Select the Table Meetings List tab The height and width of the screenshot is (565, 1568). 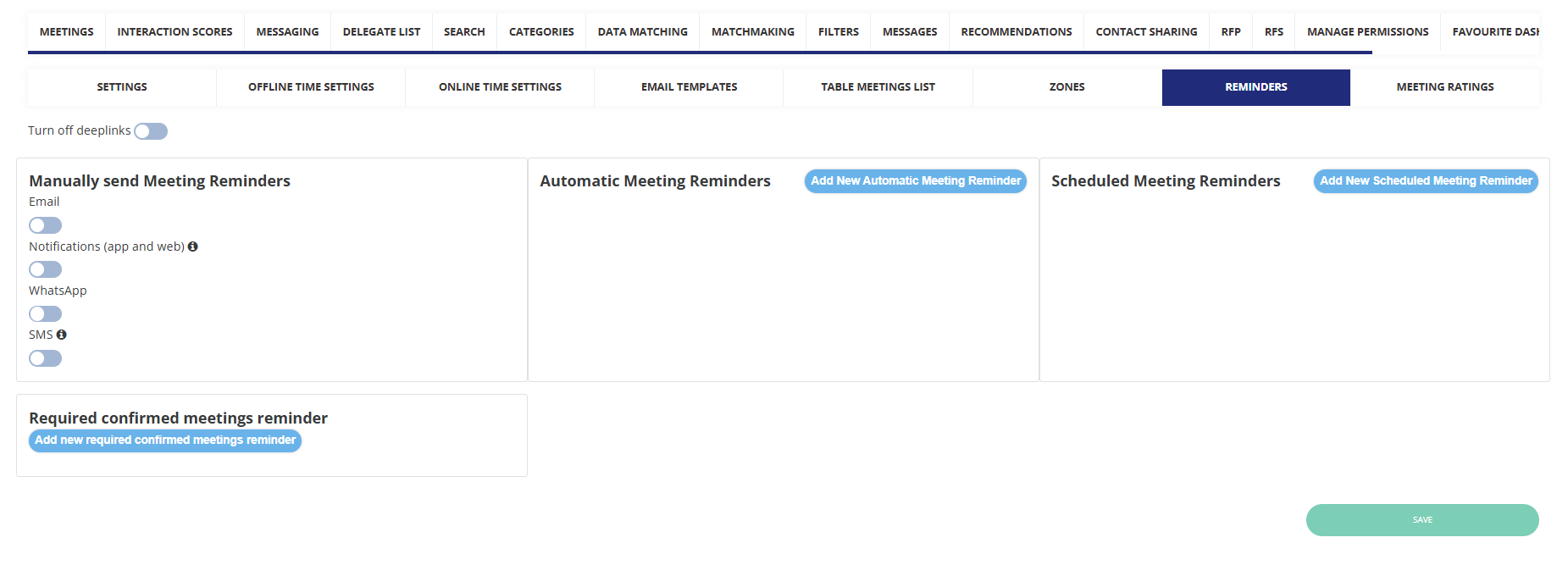878,87
